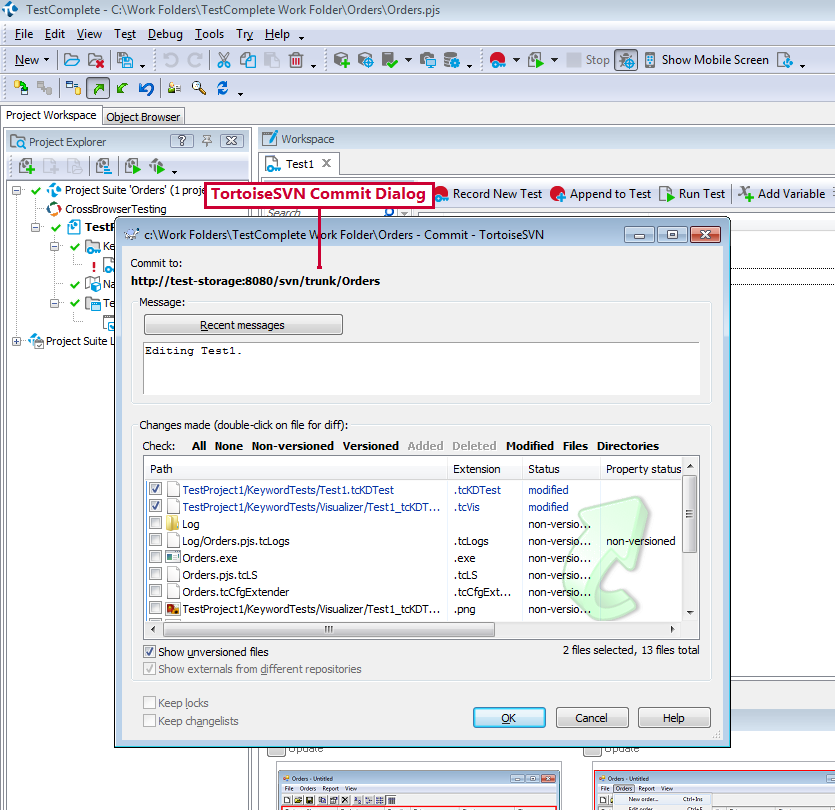Click the user card icon in the second toolbar
The height and width of the screenshot is (810, 835).
point(174,88)
